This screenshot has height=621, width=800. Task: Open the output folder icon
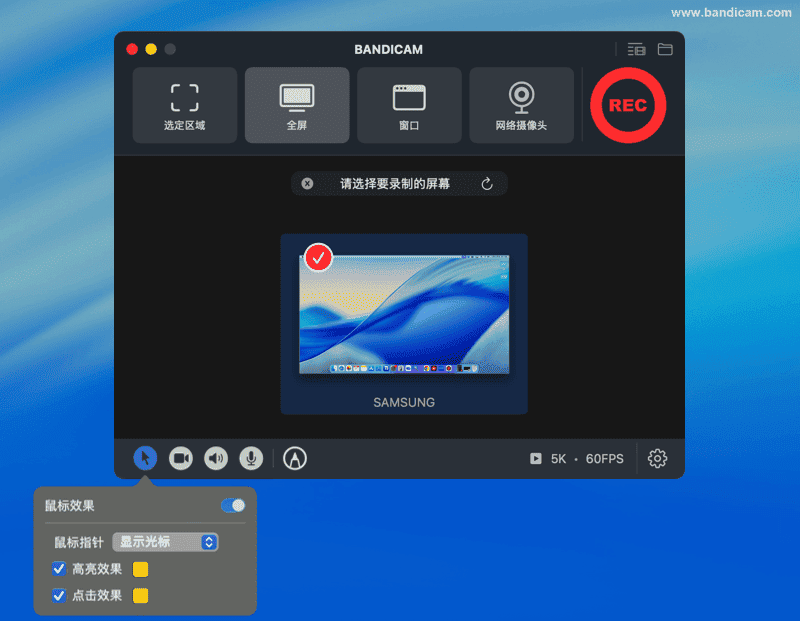click(665, 49)
